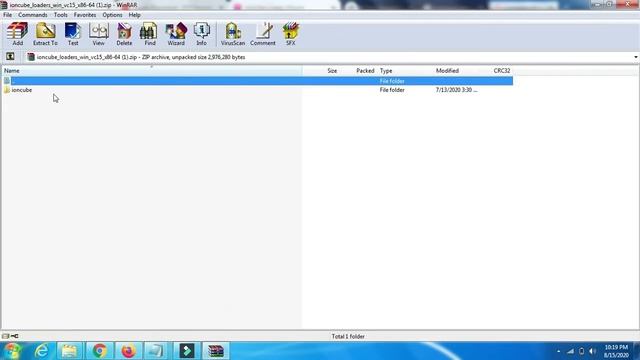Open the Tools menu
Viewport: 640px width, 360px height.
60,15
